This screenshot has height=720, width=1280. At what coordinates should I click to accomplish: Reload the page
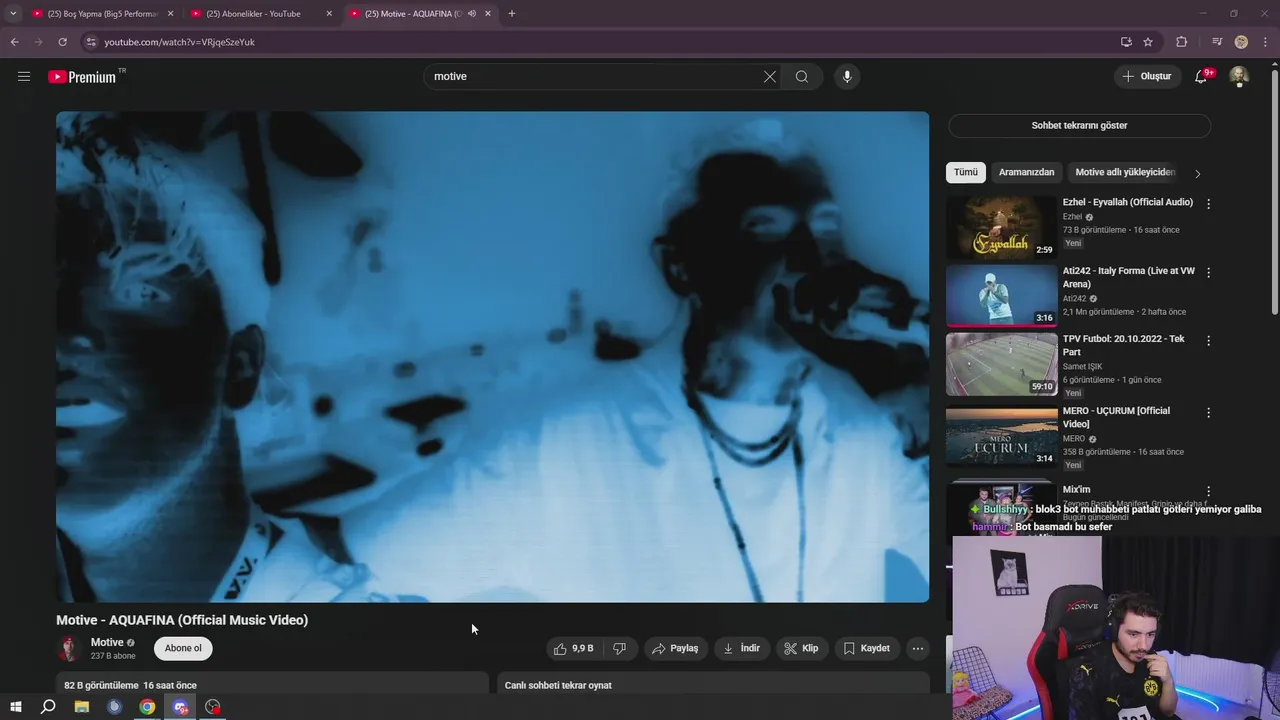(x=62, y=42)
